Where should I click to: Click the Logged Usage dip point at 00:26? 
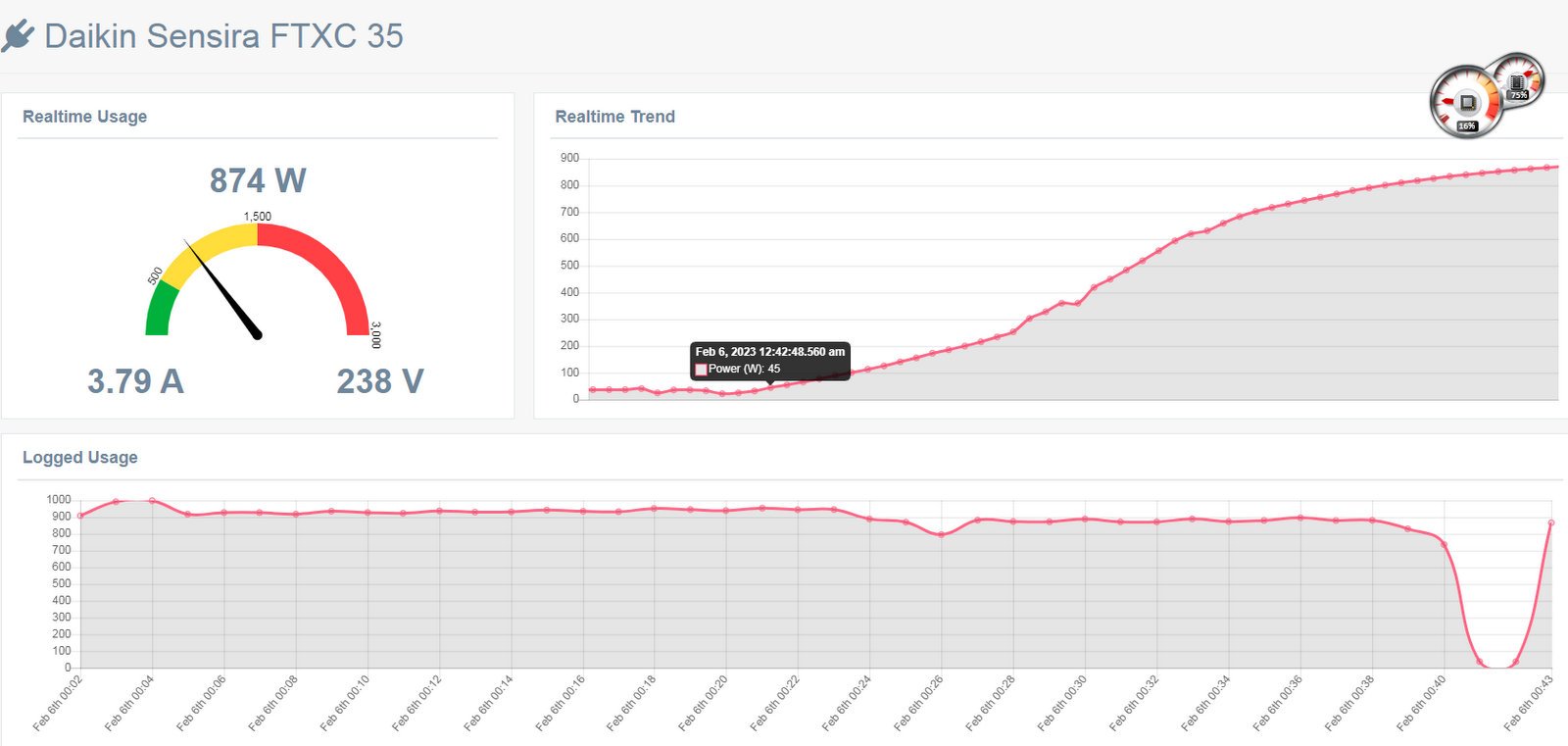tap(941, 534)
